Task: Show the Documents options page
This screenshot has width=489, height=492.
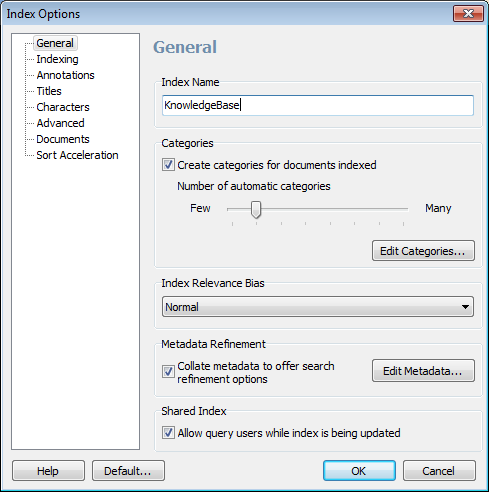Action: [63, 139]
